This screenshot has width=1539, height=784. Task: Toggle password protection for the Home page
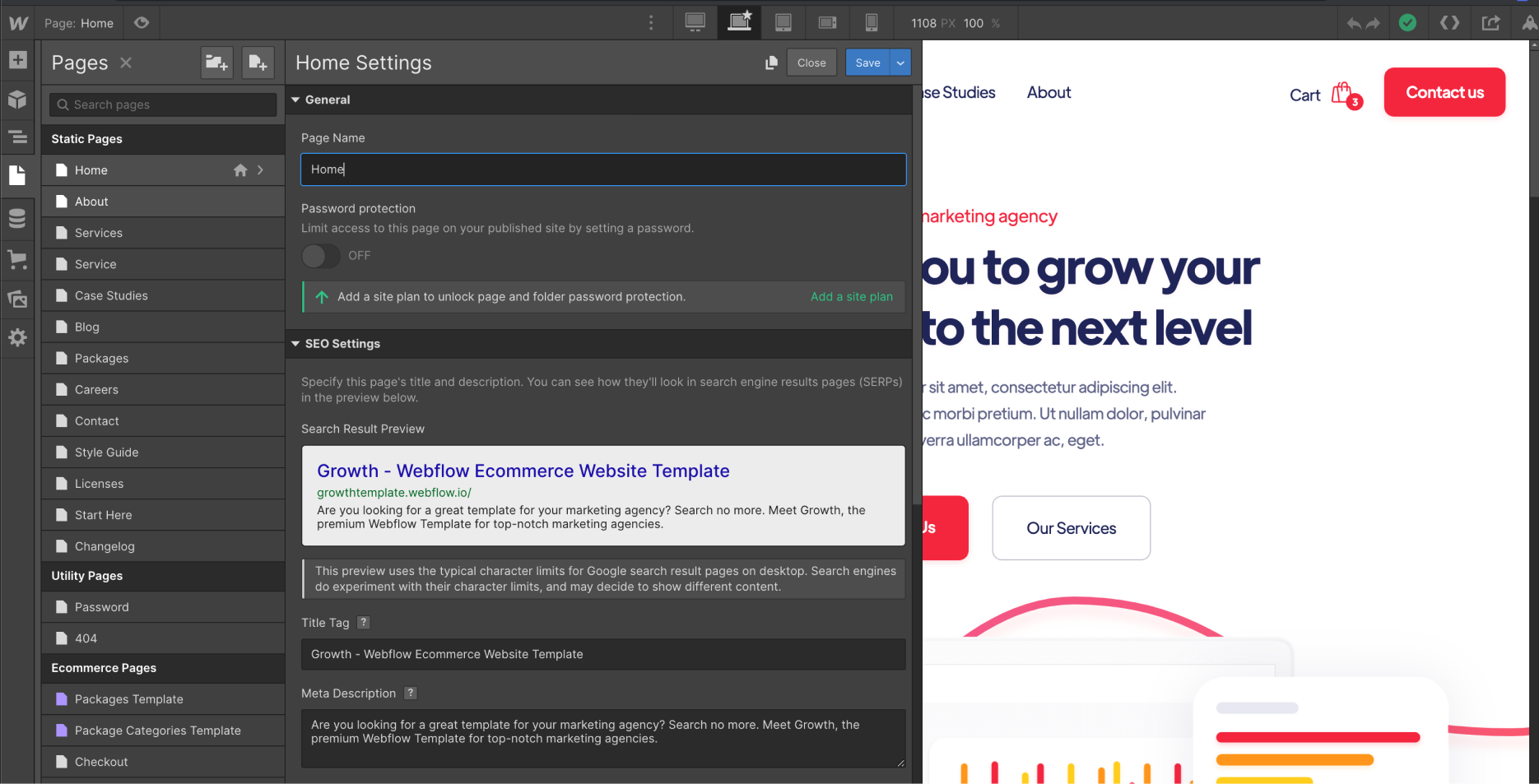point(320,256)
